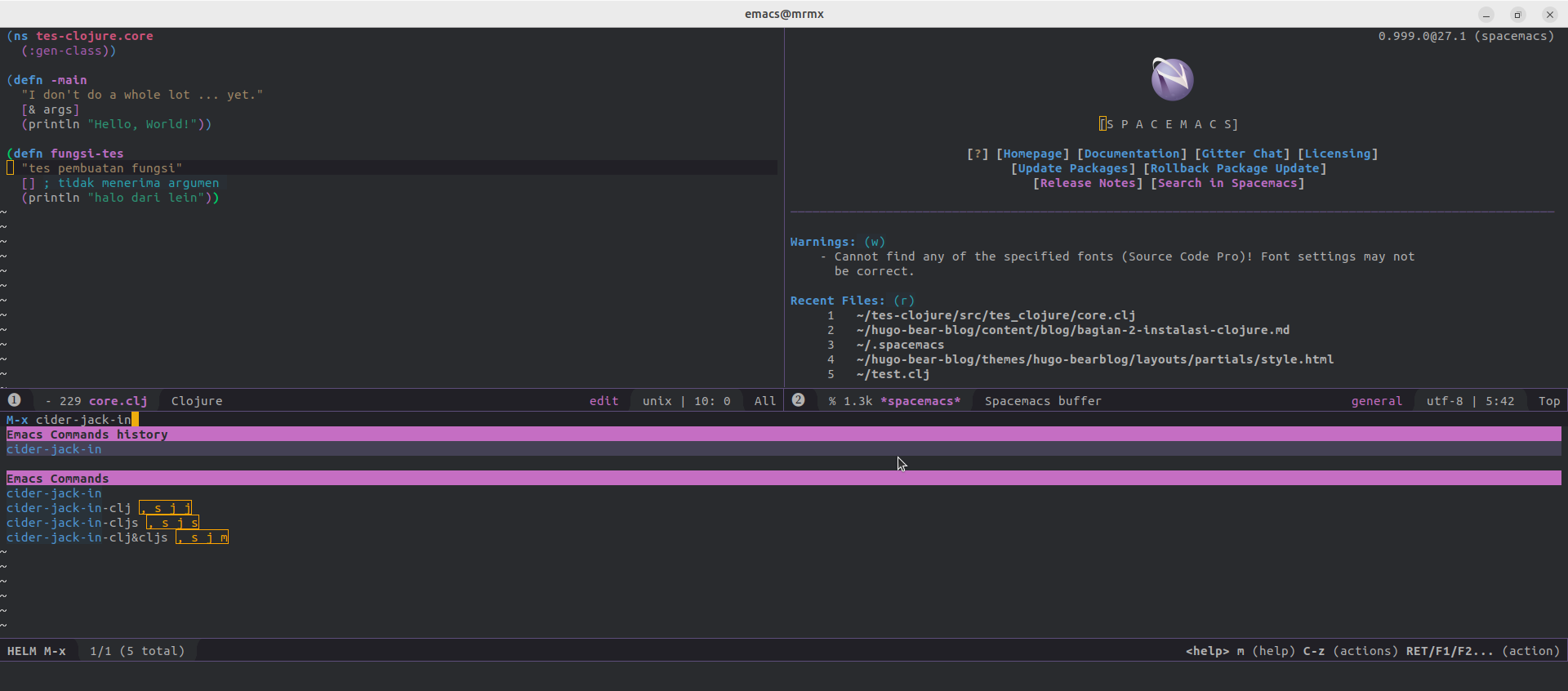1568x691 pixels.
Task: Click ', s j s' keybinding hint
Action: (173, 523)
